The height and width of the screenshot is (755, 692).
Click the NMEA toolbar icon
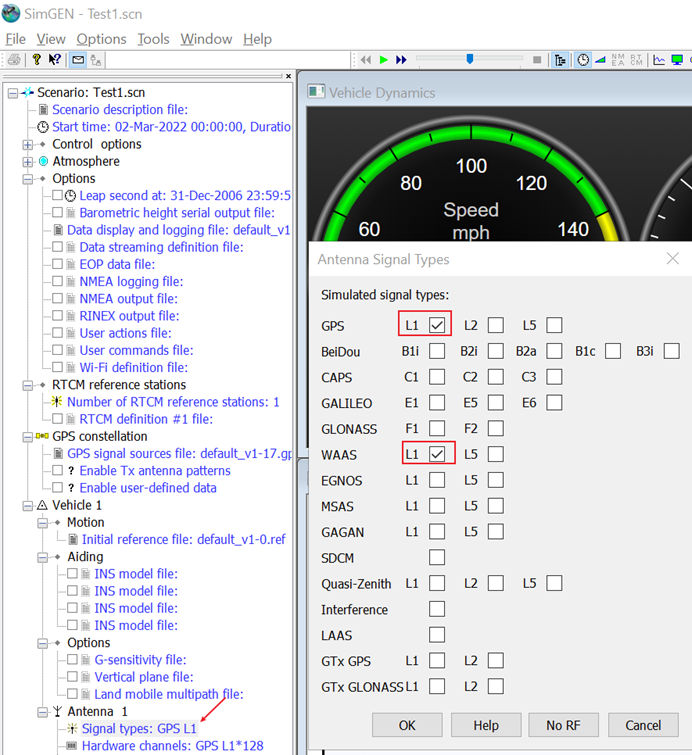[618, 60]
